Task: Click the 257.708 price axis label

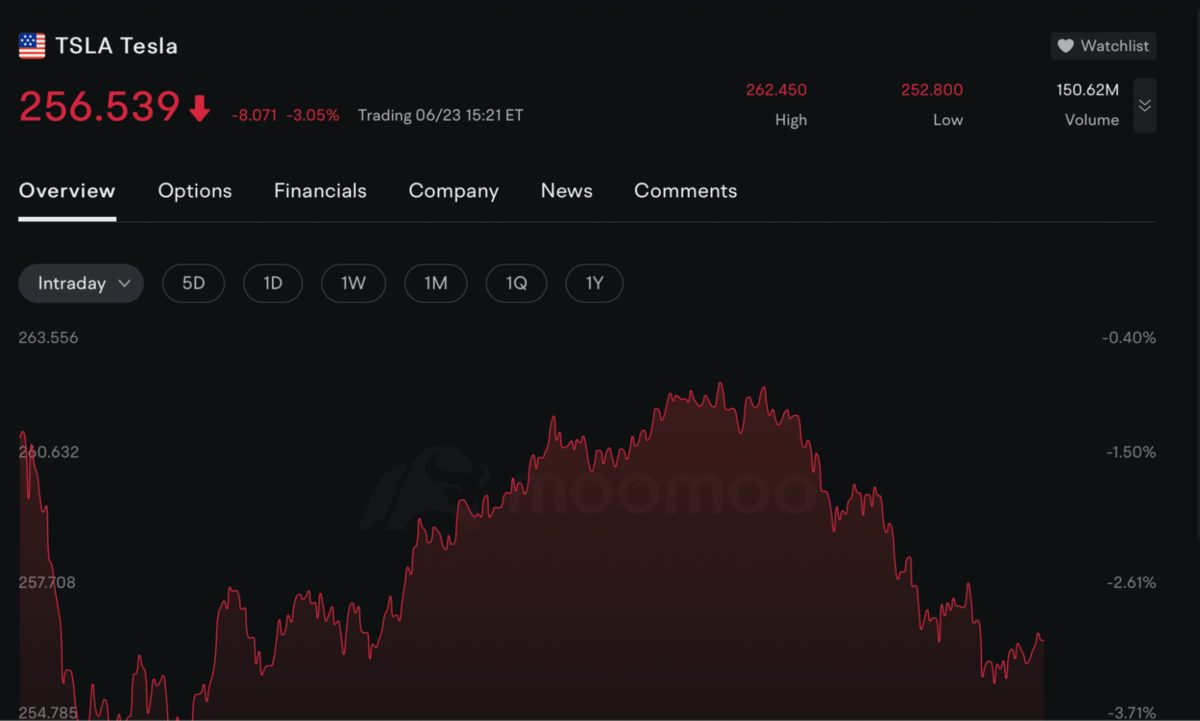Action: (48, 582)
